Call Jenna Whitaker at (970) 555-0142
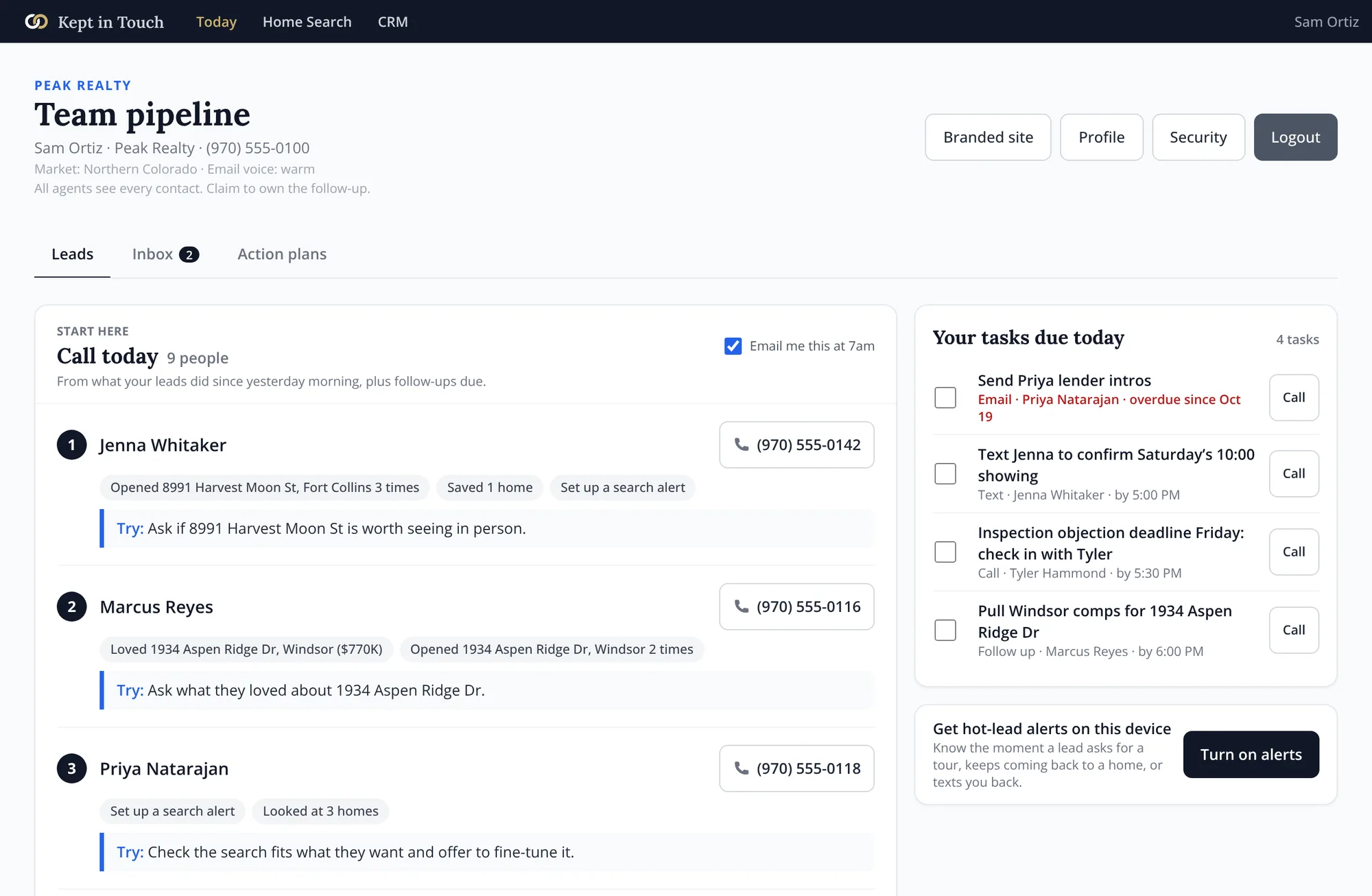Image resolution: width=1372 pixels, height=896 pixels. pyautogui.click(x=796, y=445)
